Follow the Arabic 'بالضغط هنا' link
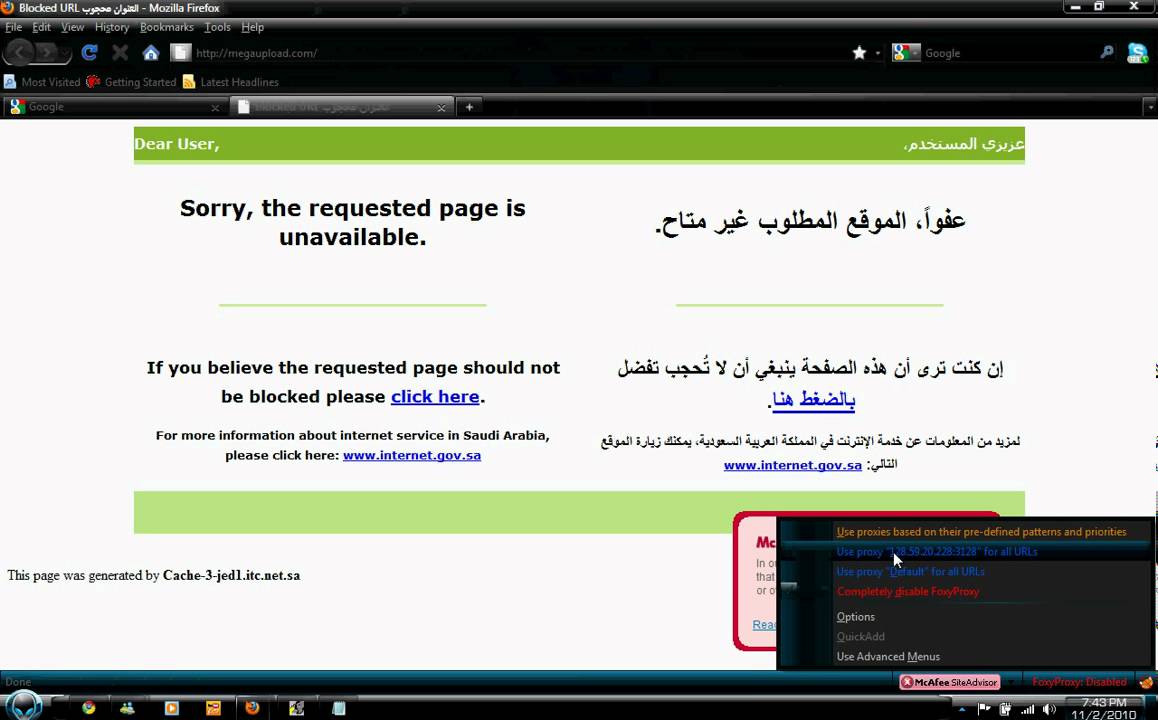Viewport: 1158px width, 720px height. [x=813, y=400]
